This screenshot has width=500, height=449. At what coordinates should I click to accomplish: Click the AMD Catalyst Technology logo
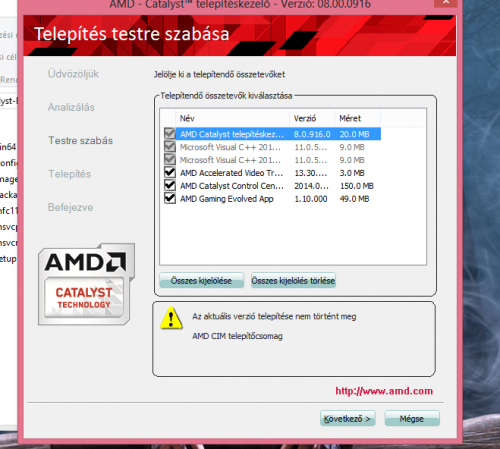[x=86, y=284]
